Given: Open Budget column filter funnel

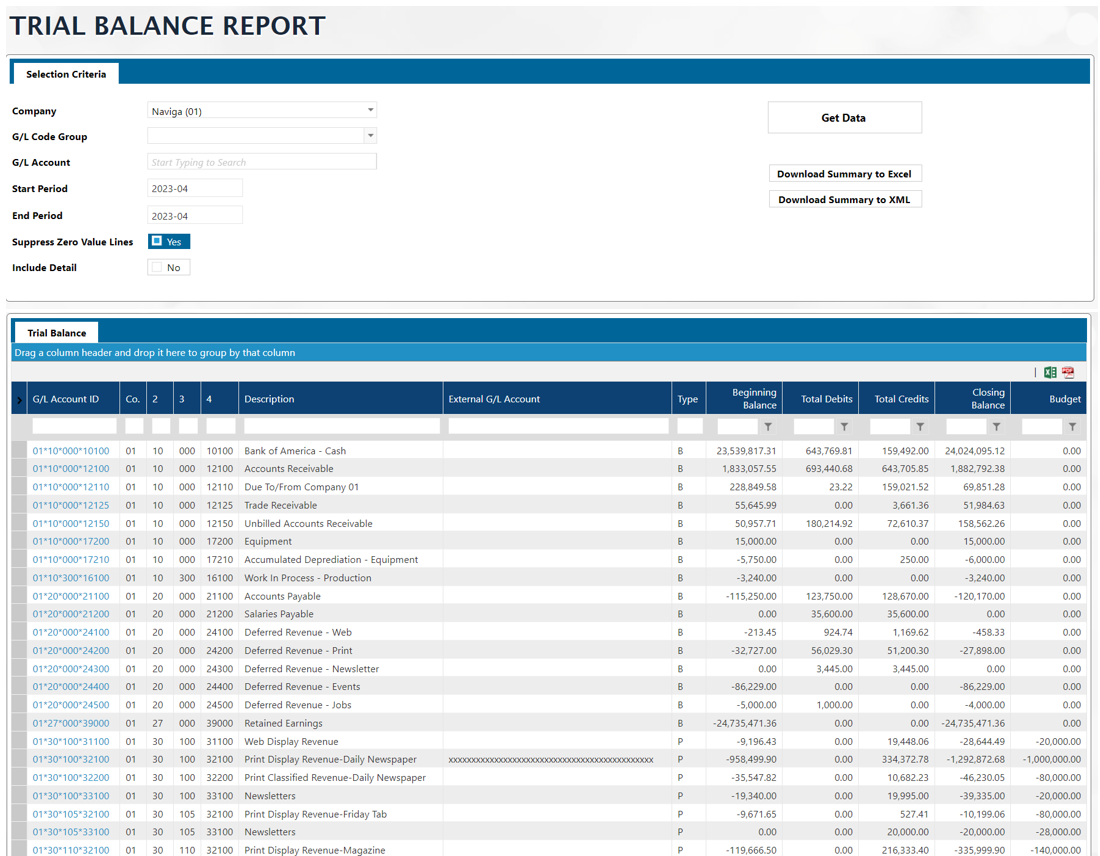Looking at the screenshot, I should point(1072,427).
